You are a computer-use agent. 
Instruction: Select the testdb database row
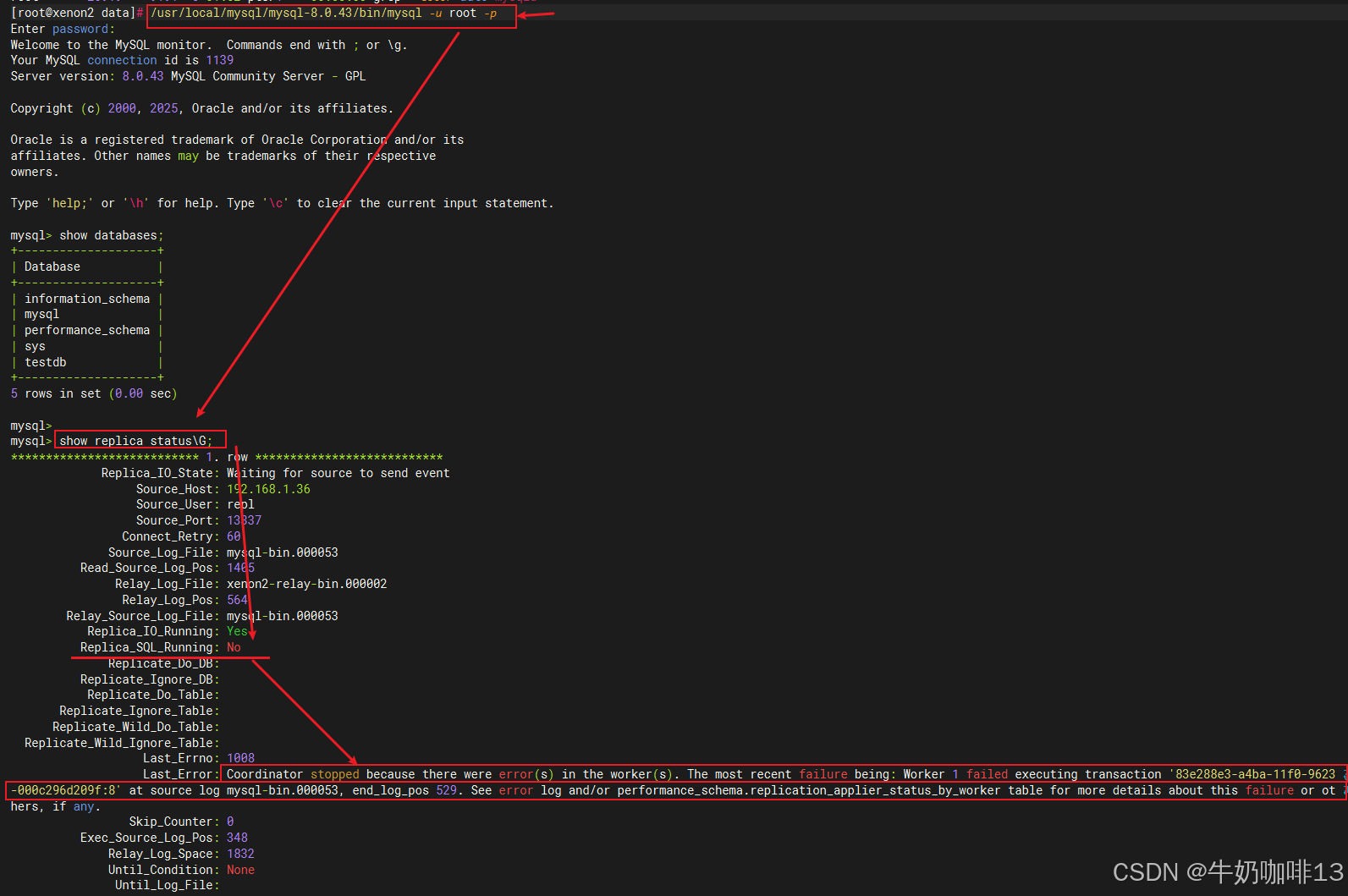[x=87, y=363]
